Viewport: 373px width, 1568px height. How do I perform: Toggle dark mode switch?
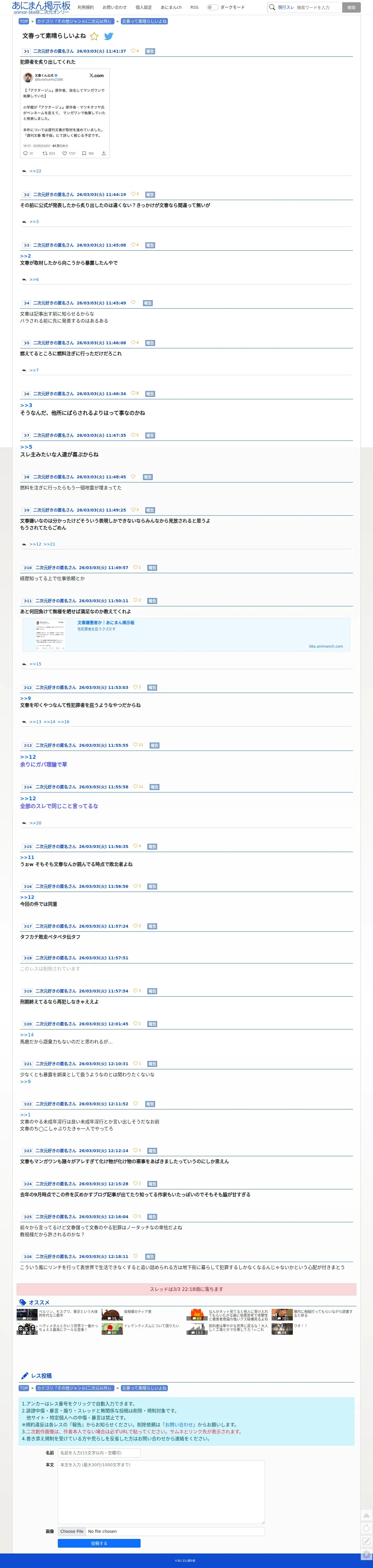click(x=212, y=7)
